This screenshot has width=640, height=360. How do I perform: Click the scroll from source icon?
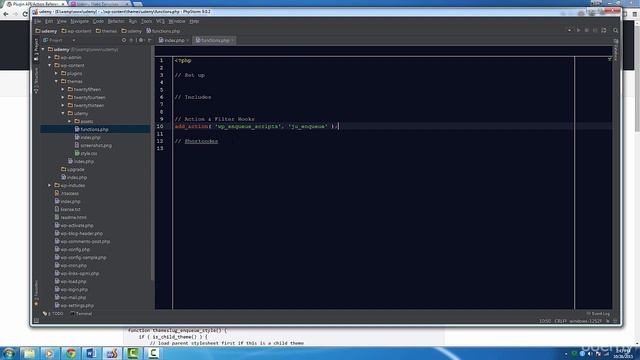124,40
